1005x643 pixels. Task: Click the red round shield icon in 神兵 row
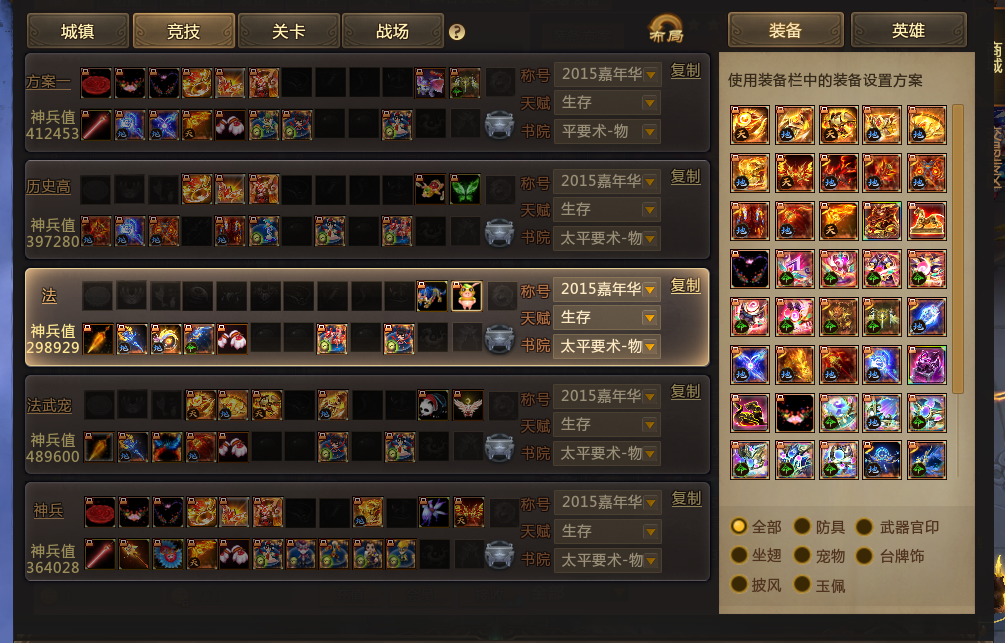pos(100,512)
